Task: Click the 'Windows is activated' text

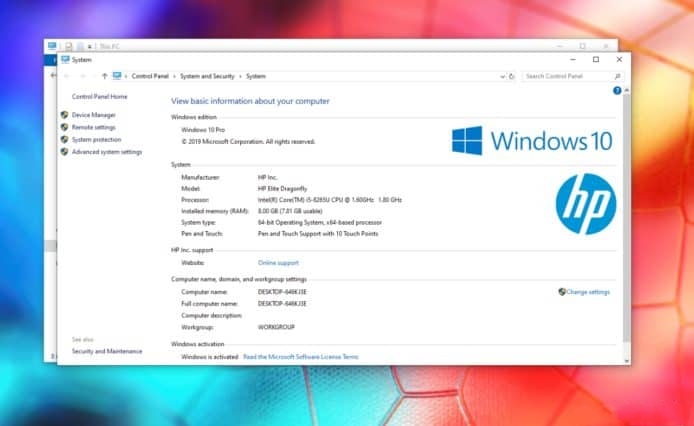Action: [x=209, y=357]
